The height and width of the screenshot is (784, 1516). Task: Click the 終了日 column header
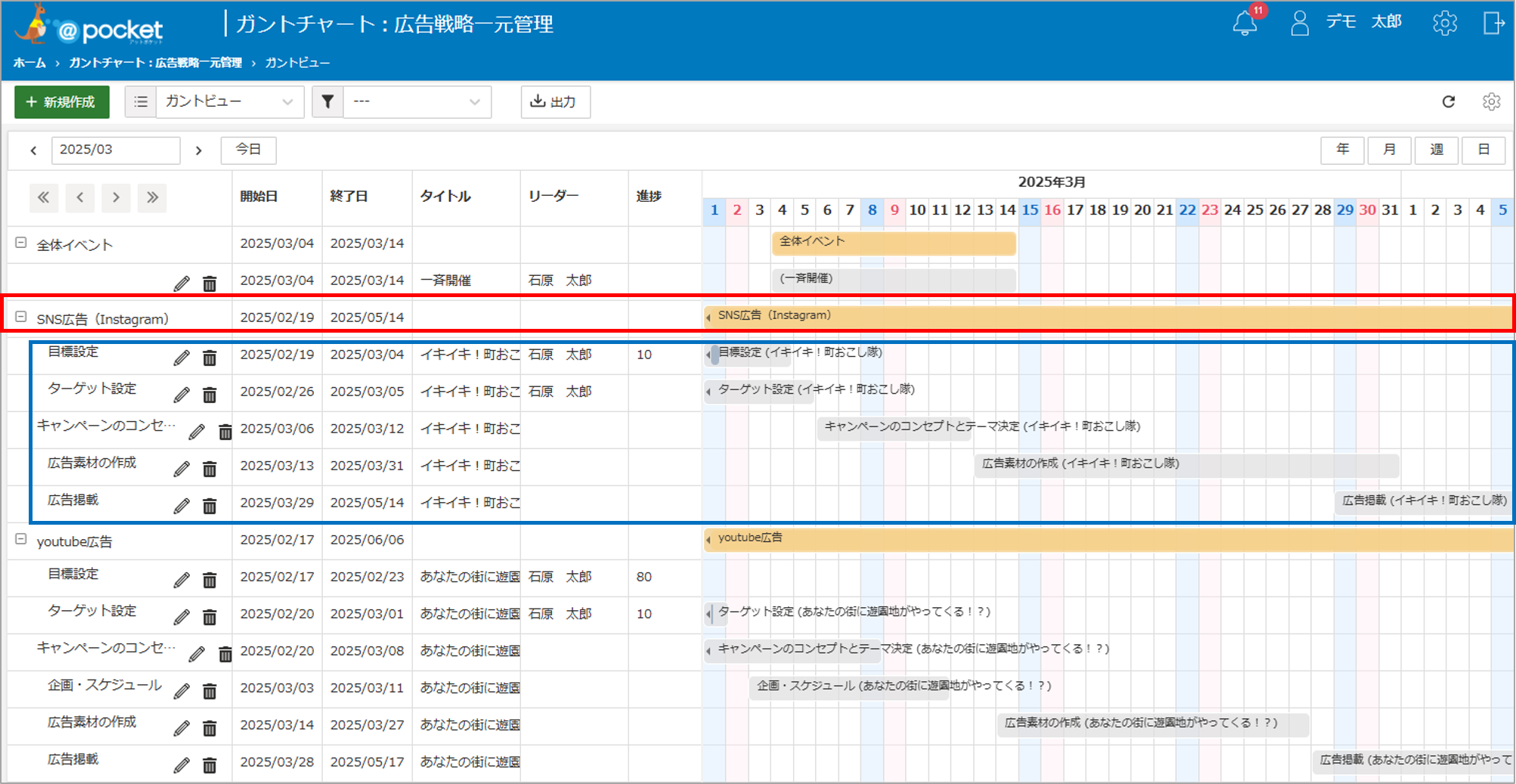[x=349, y=197]
